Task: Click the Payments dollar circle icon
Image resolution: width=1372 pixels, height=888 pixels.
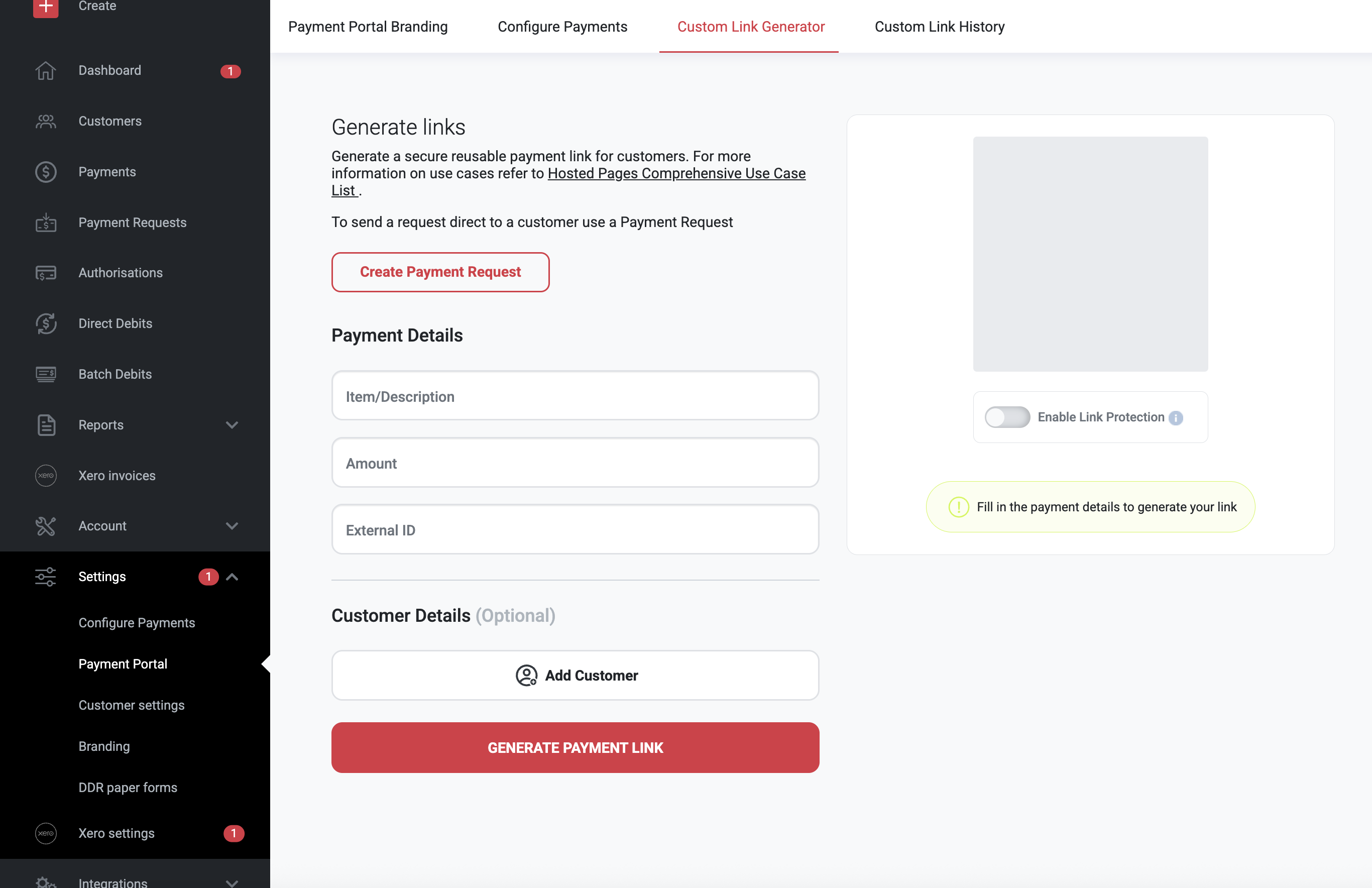Action: coord(46,172)
